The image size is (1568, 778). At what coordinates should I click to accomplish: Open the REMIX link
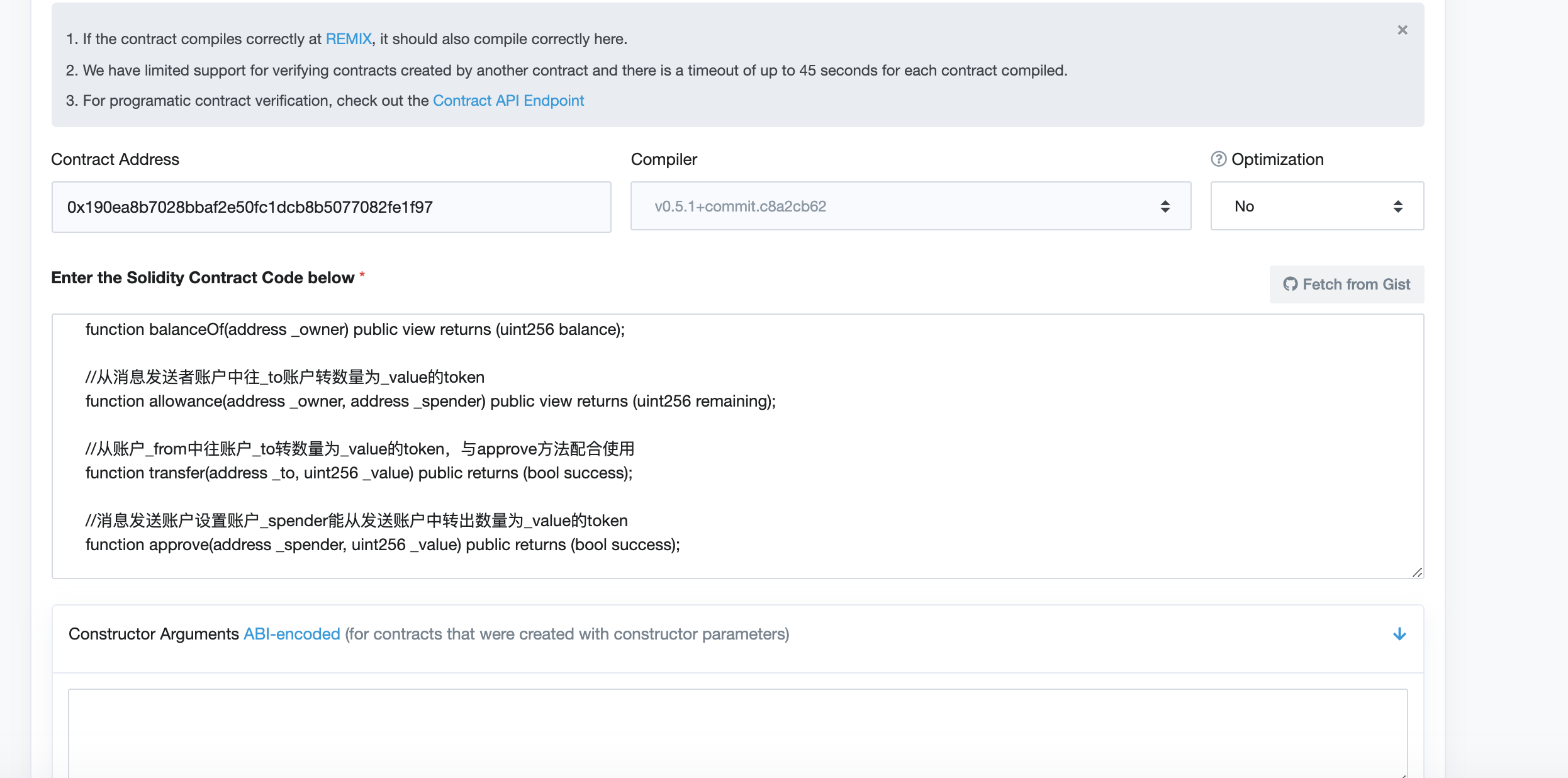pyautogui.click(x=349, y=39)
